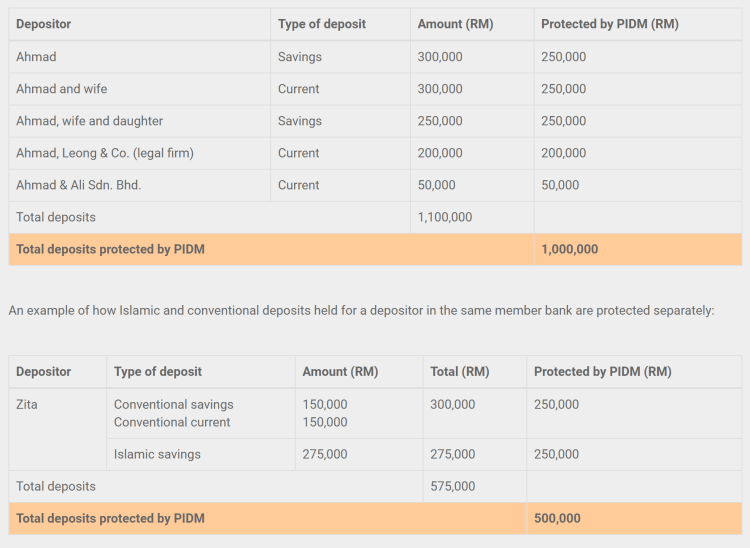Select the 1,000,000 PIDM protected total
Viewport: 750px width, 548px height.
569,249
